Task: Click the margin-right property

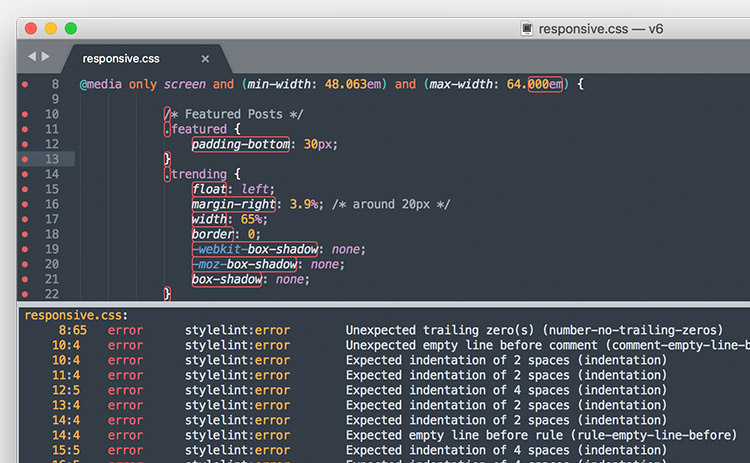Action: [233, 204]
